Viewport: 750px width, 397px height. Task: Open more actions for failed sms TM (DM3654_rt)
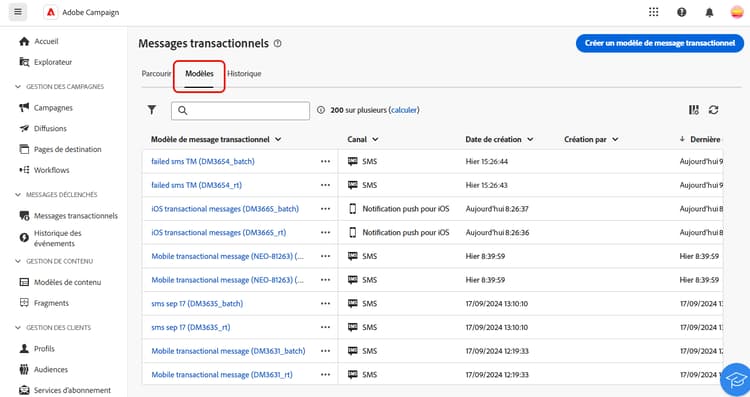point(325,185)
